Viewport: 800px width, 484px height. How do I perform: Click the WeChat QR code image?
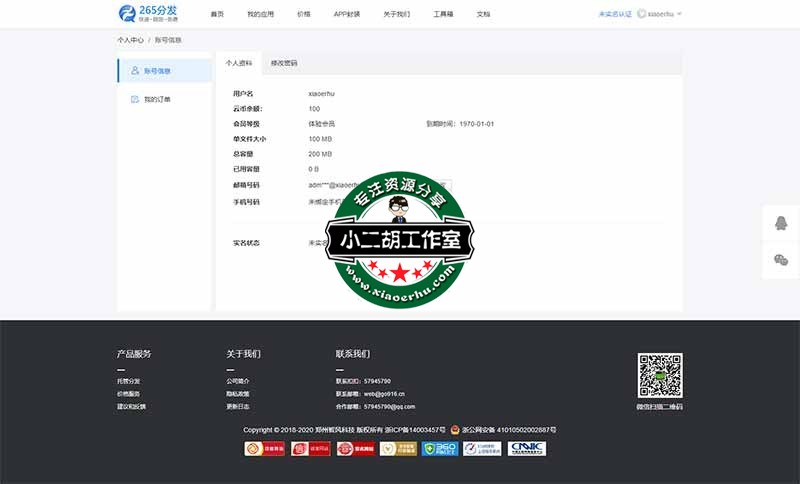660,375
